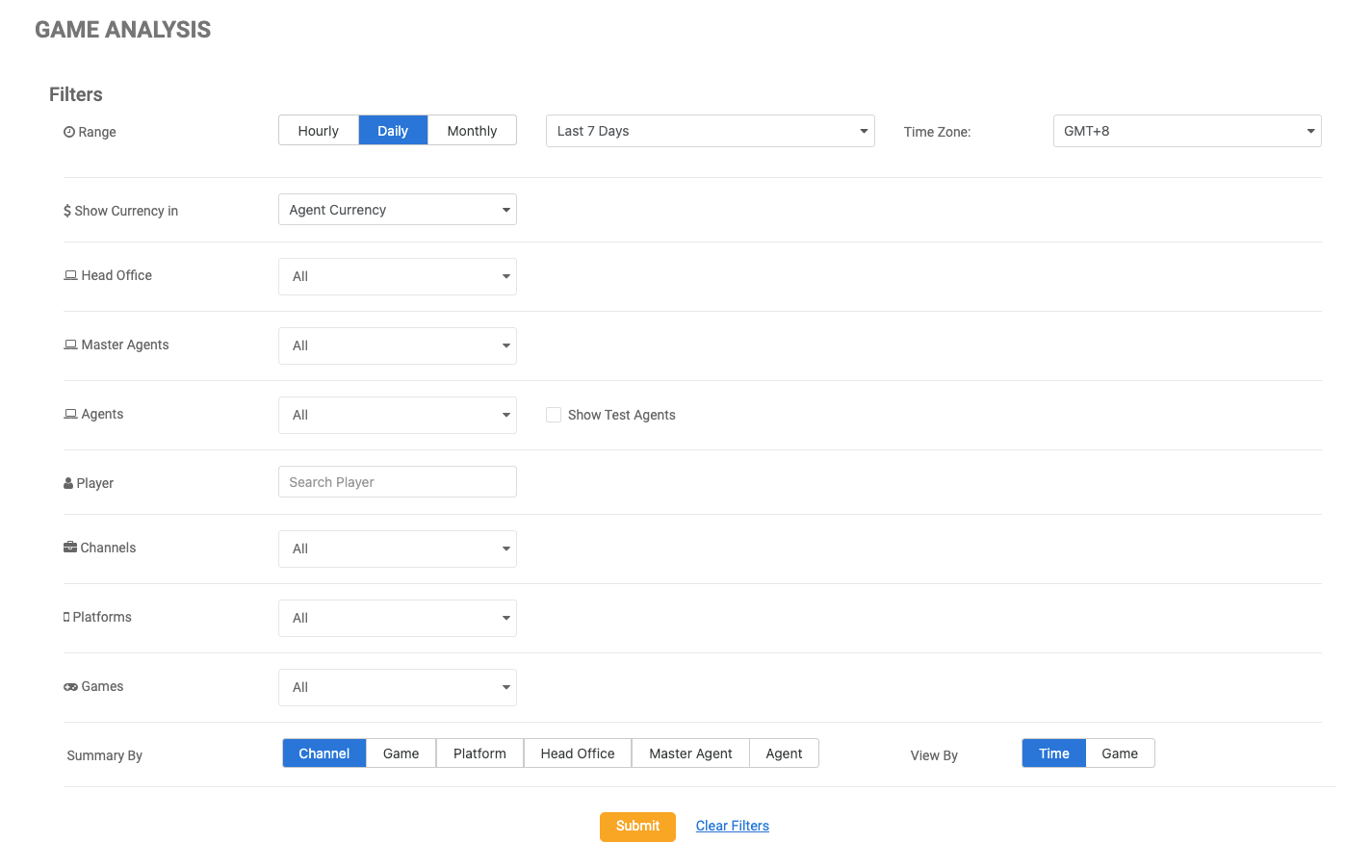Choose Master Agent summary tab
Viewport: 1372px width, 868px height.
pos(690,753)
